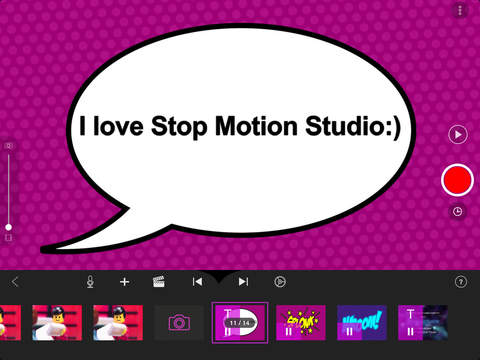
Task: Click the icon at bottom of slider
Action: [x=9, y=238]
